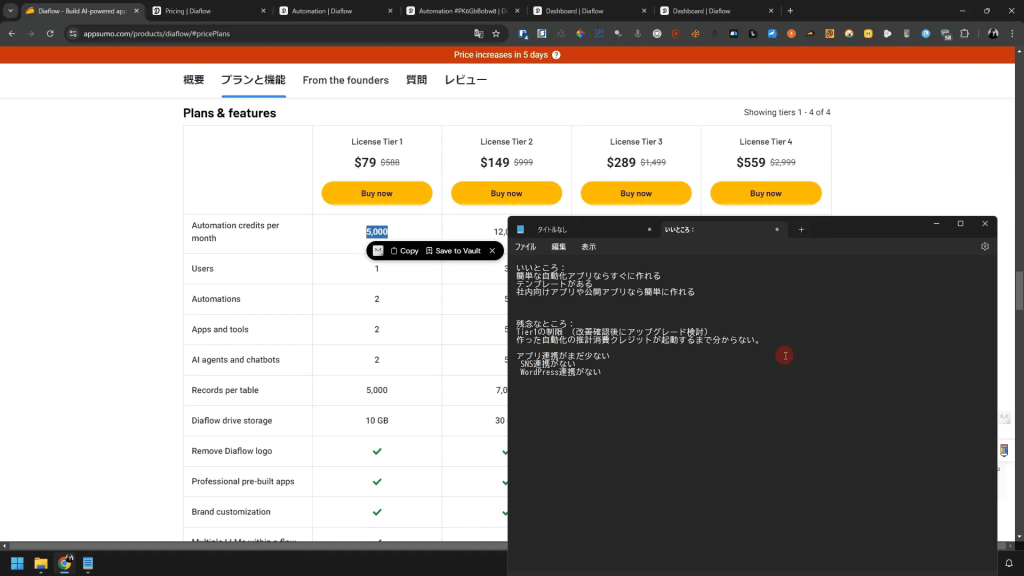Screen dimensions: 1024x576
Task: Buy now for License Tier 1
Action: (x=377, y=193)
